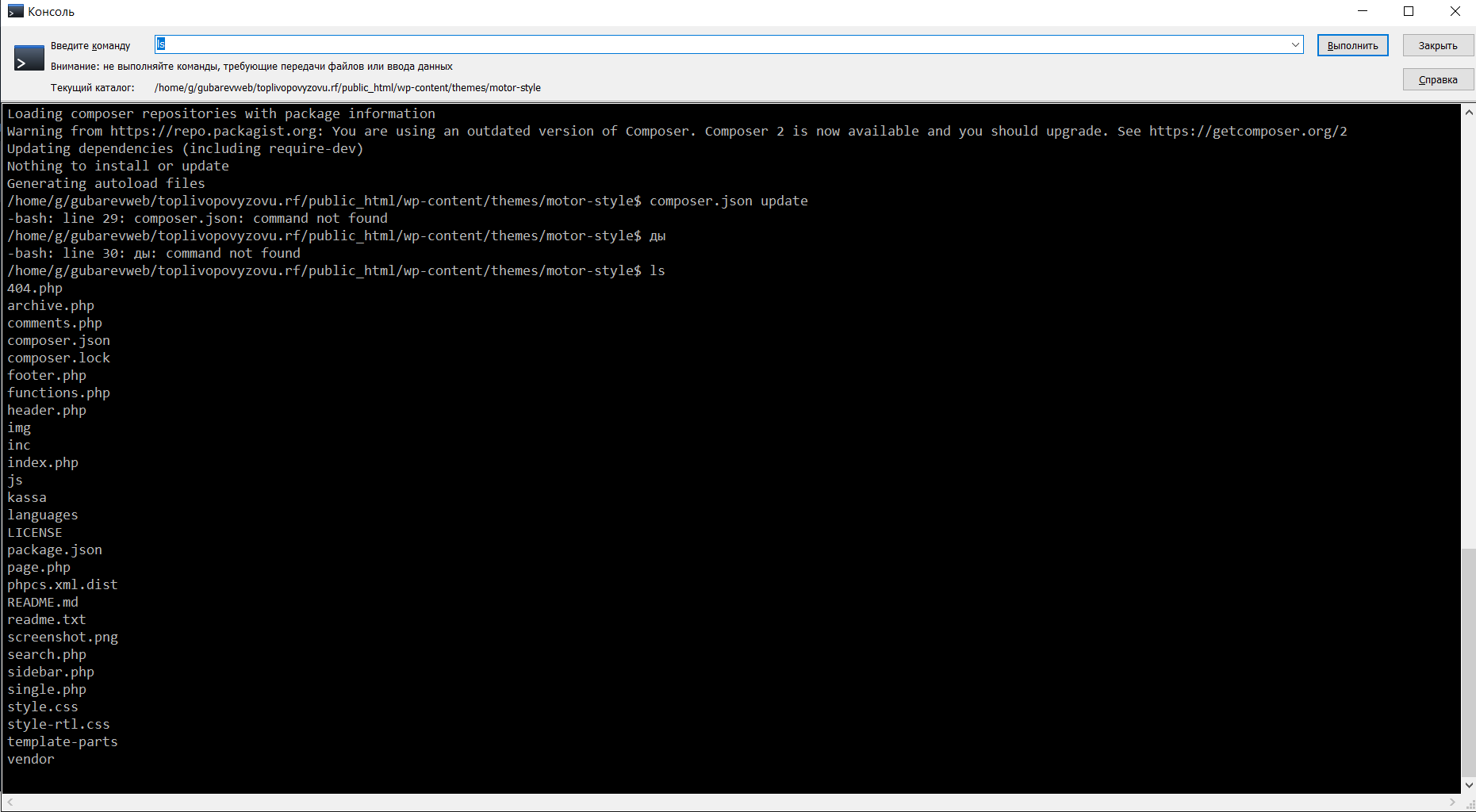
Task: Open the Справка help button
Action: click(1437, 79)
